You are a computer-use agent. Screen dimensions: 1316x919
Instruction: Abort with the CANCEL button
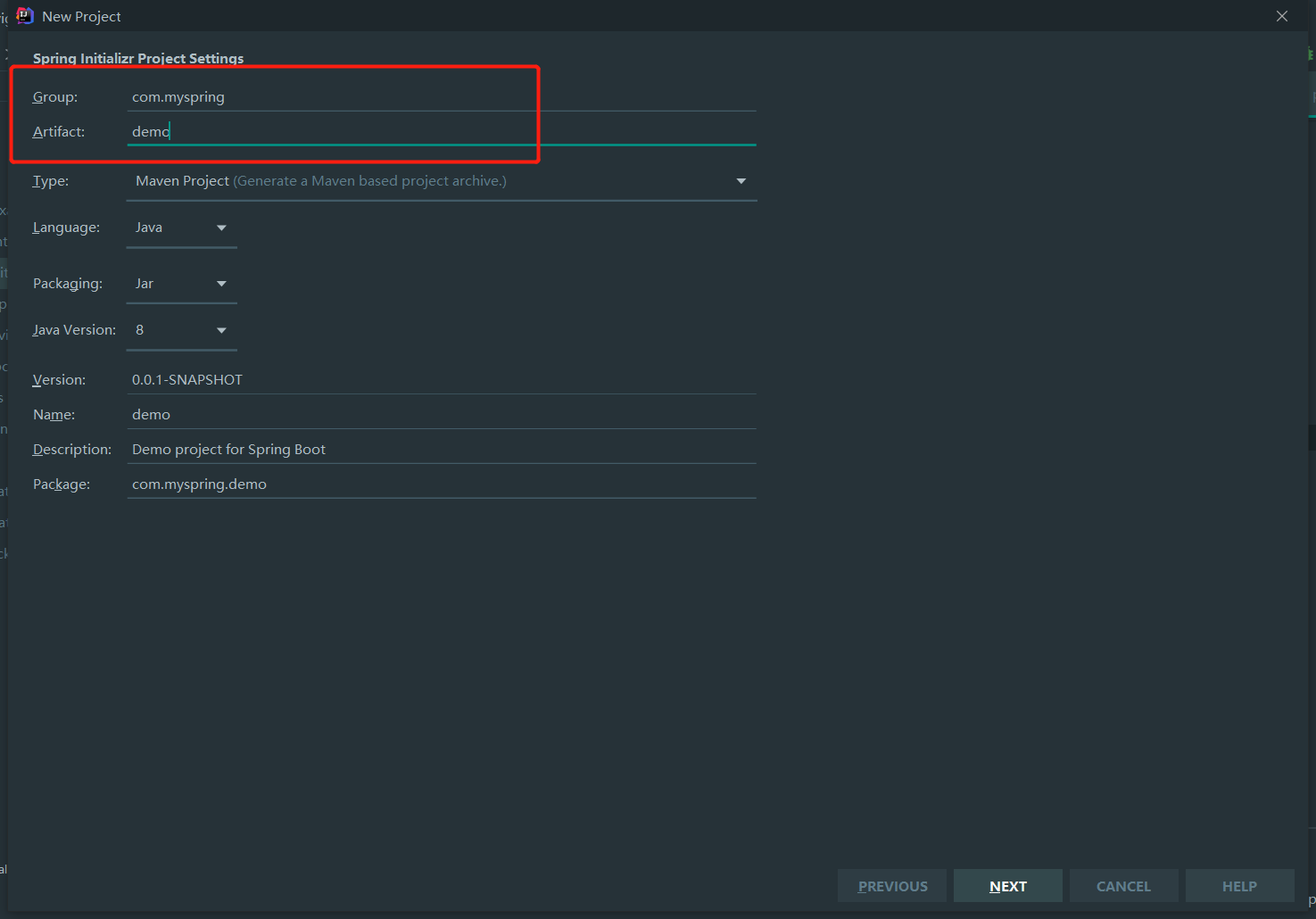(1124, 886)
